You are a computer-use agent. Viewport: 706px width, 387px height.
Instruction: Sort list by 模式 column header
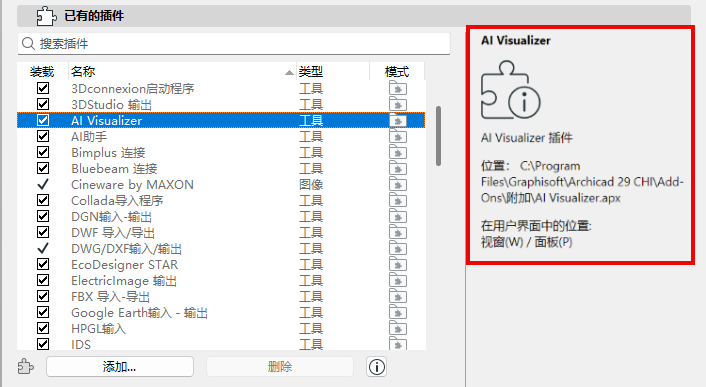(x=397, y=72)
